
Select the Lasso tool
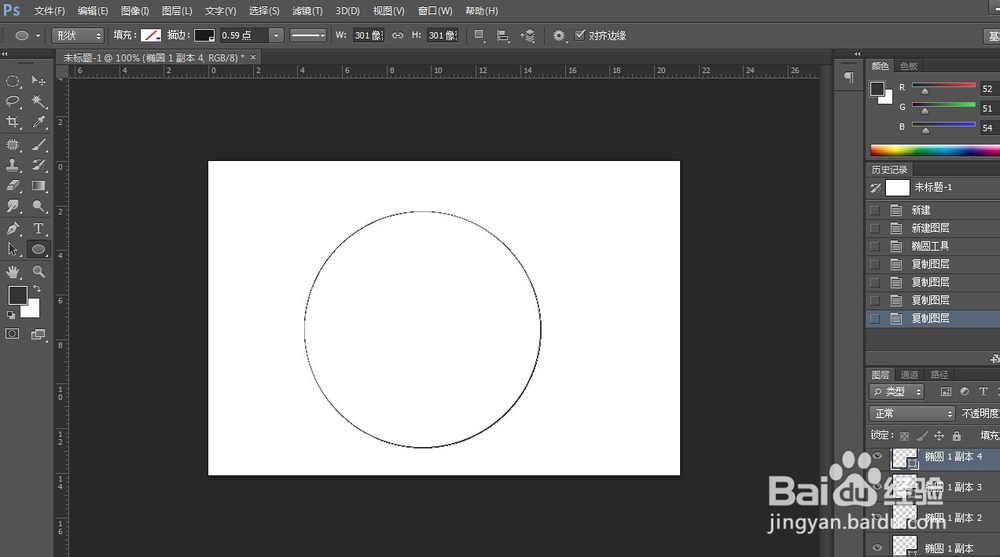(x=13, y=101)
